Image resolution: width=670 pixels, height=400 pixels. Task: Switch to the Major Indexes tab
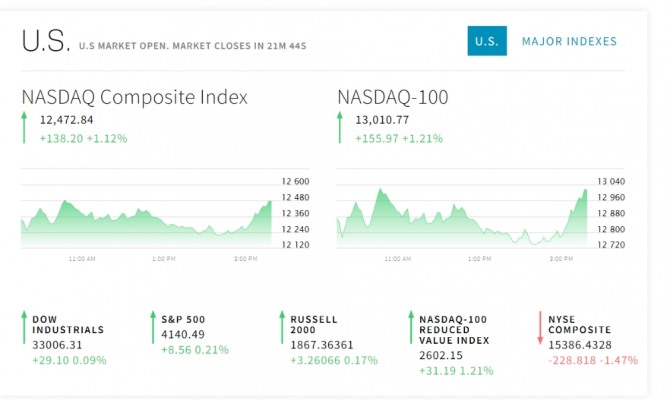tap(569, 41)
